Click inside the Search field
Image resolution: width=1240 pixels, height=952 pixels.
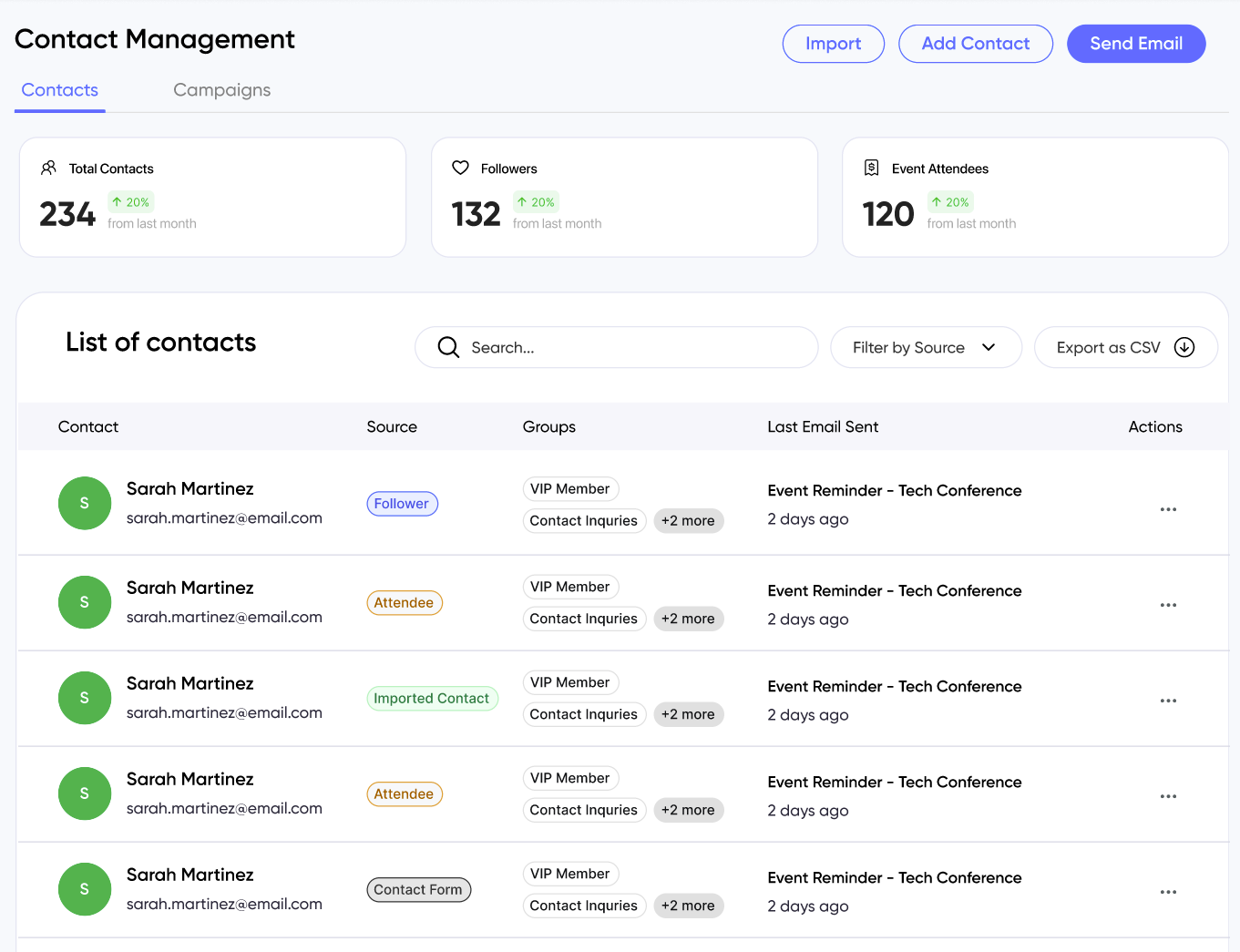pos(617,347)
